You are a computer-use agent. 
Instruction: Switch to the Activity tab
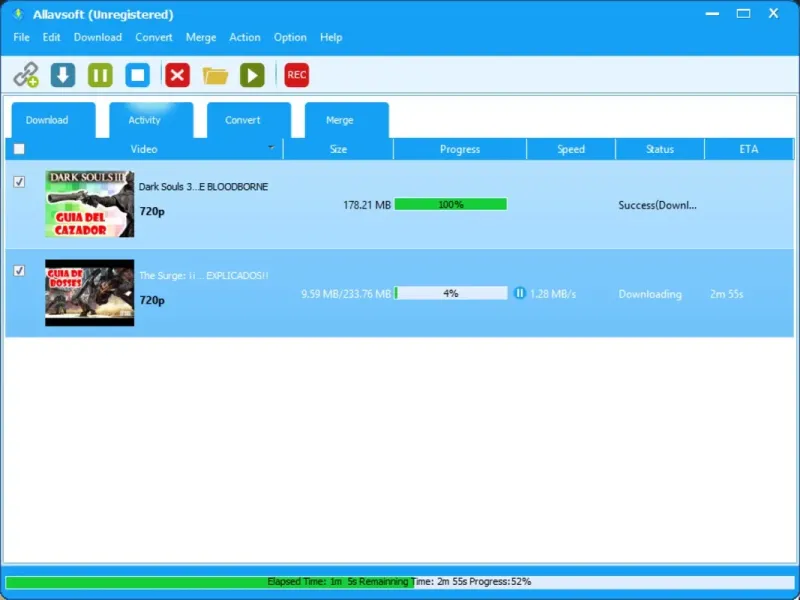(x=151, y=120)
